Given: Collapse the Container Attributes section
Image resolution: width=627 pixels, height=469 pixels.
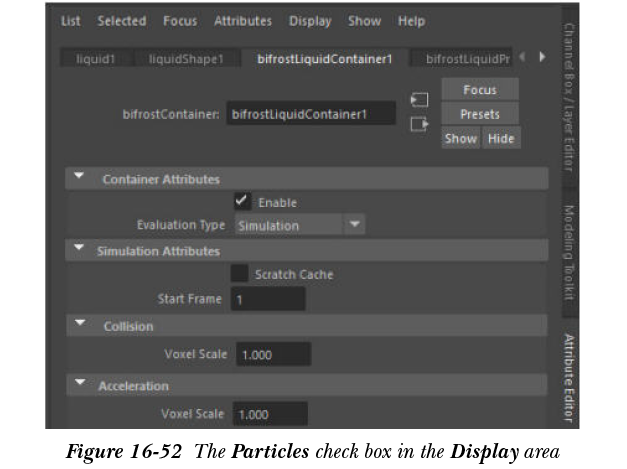Looking at the screenshot, I should tap(79, 179).
